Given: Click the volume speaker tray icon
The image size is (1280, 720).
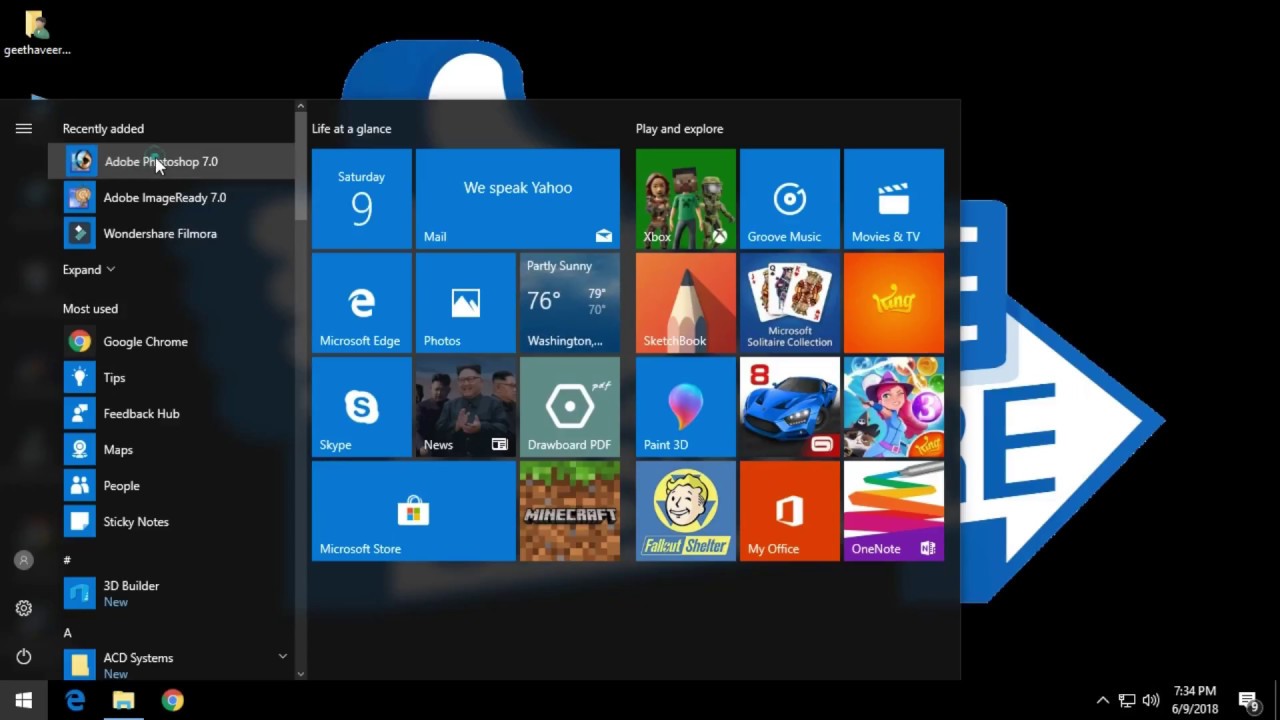Looking at the screenshot, I should 1151,700.
